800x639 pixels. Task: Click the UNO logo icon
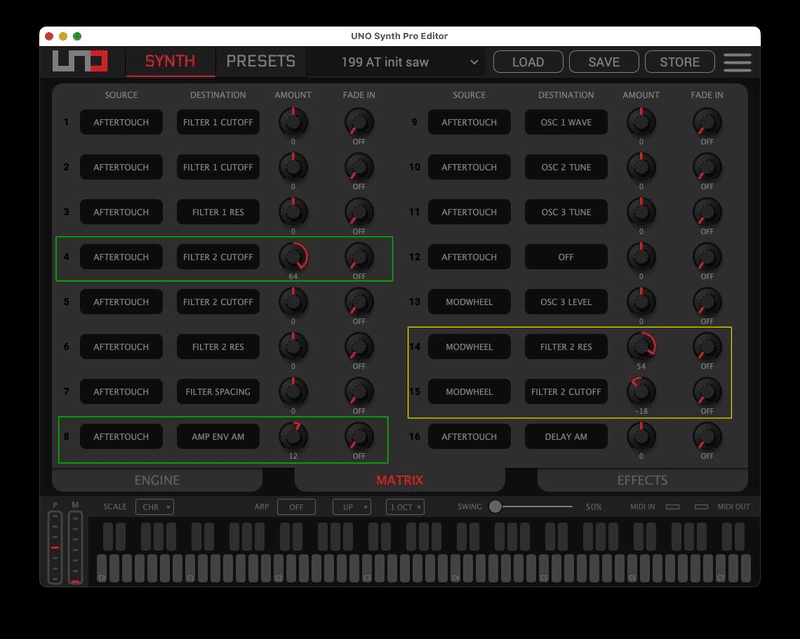tap(80, 62)
